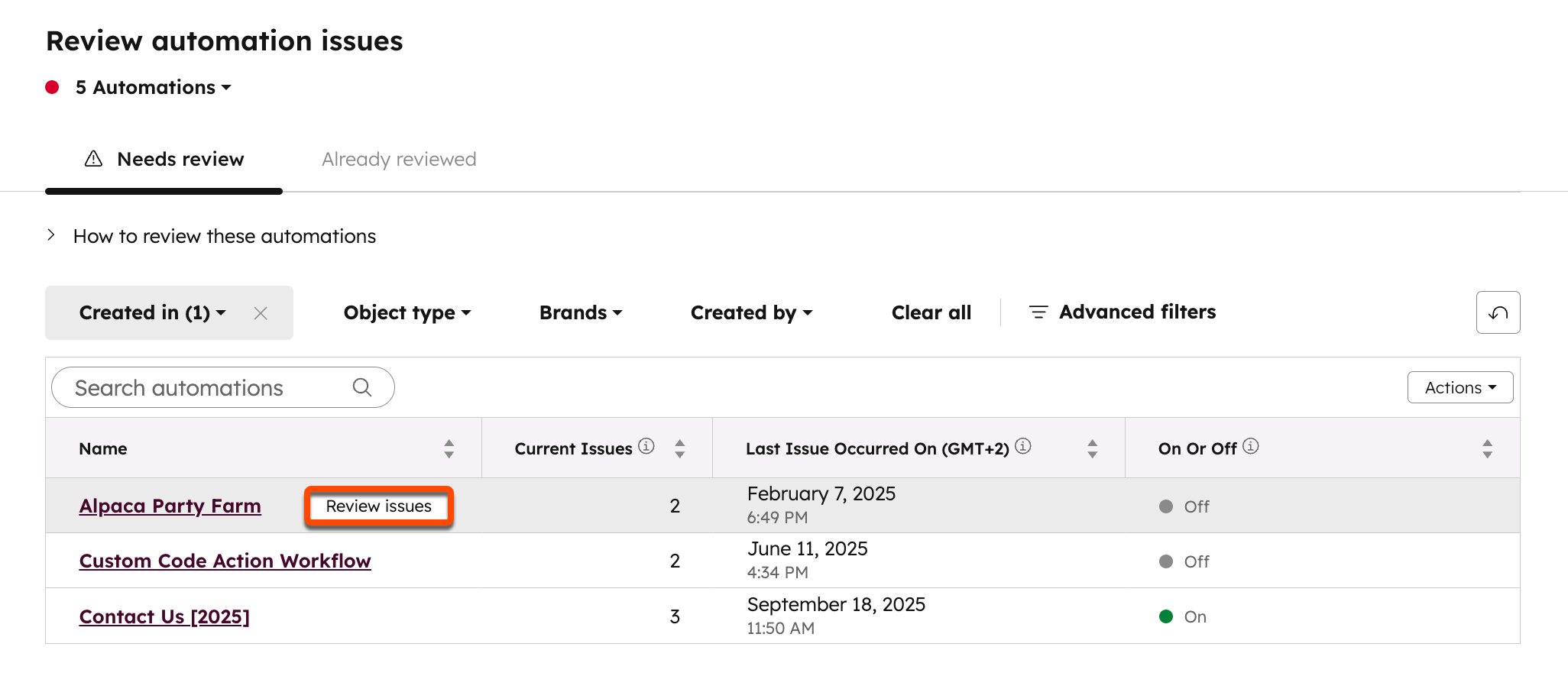
Task: Toggle Custom Code Action Workflow on
Action: pos(1165,561)
